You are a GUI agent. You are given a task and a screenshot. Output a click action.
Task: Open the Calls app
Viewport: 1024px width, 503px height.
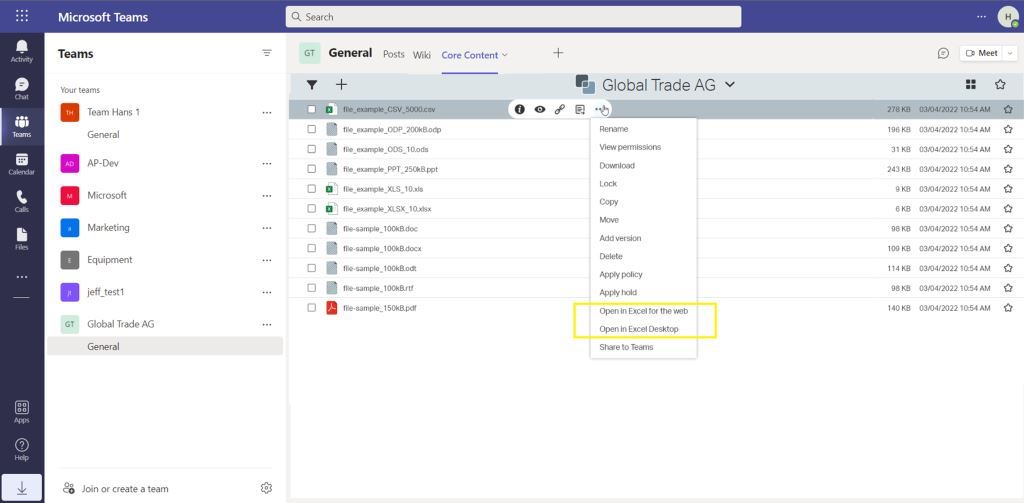click(22, 202)
